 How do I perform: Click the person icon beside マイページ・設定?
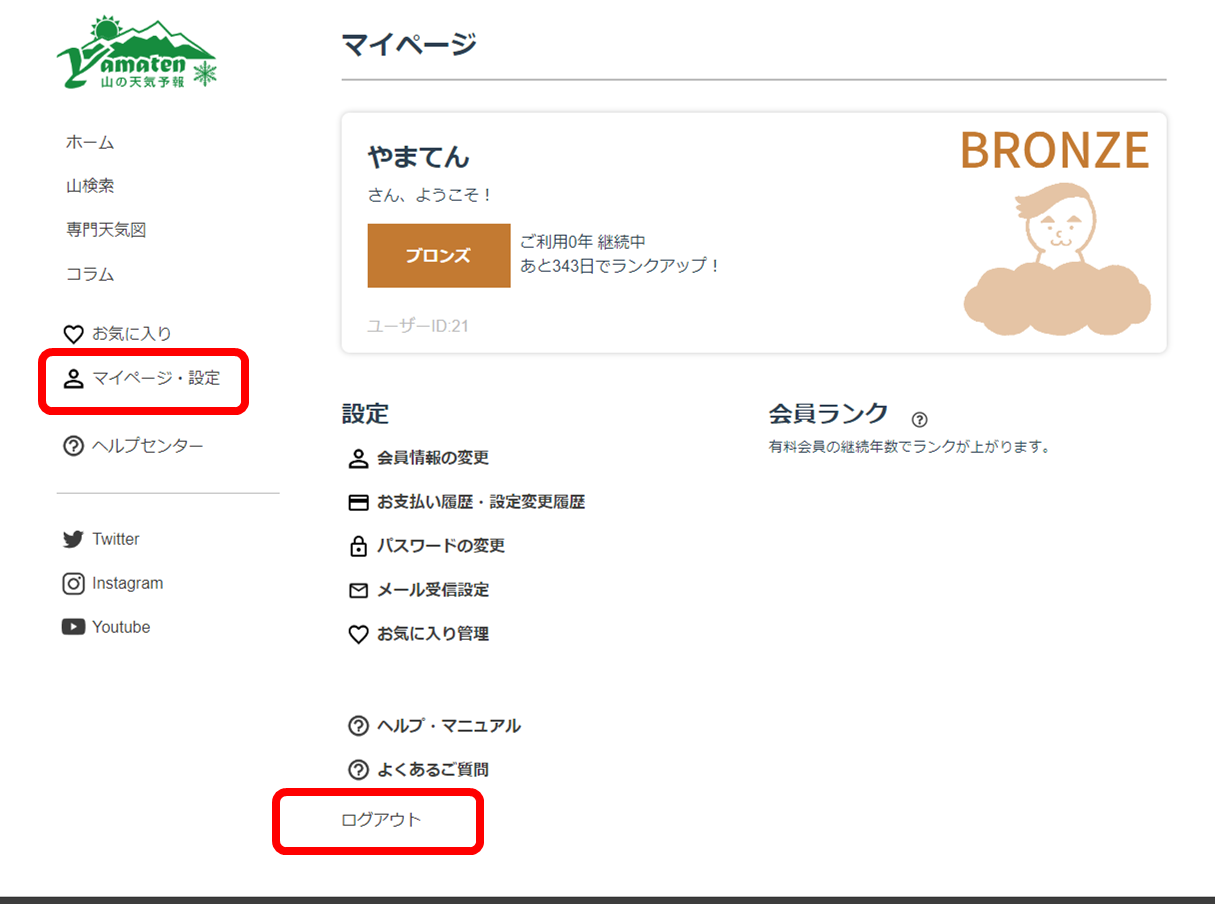[73, 379]
